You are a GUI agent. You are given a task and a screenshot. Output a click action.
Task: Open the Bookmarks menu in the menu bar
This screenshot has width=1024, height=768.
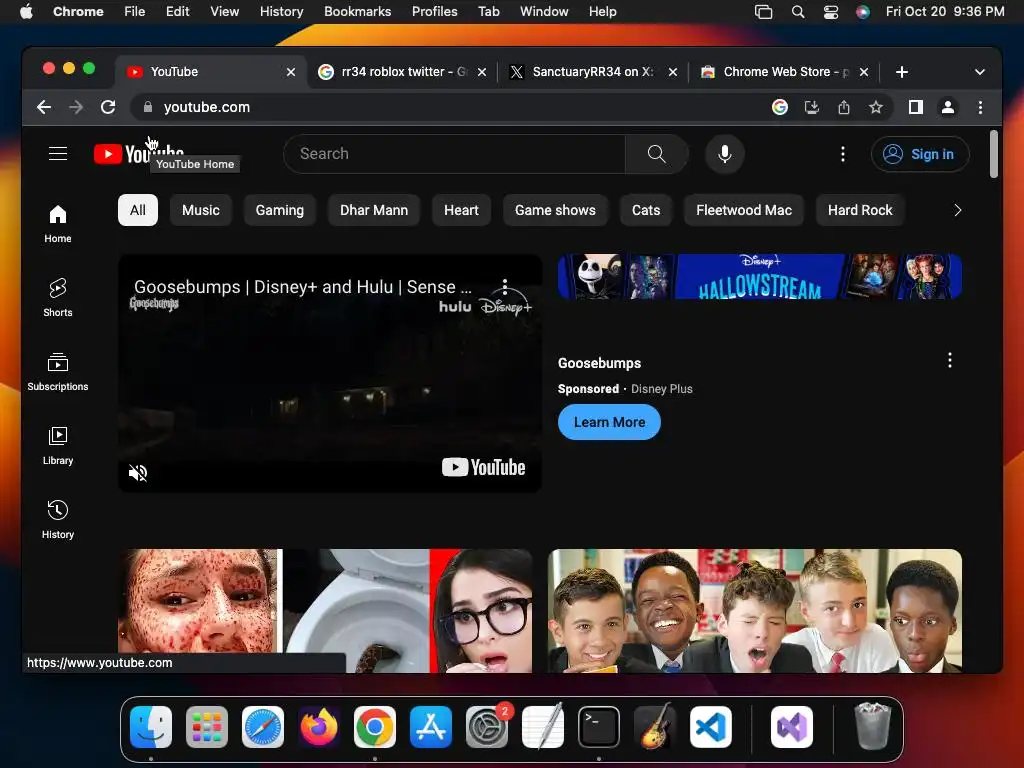pos(357,12)
